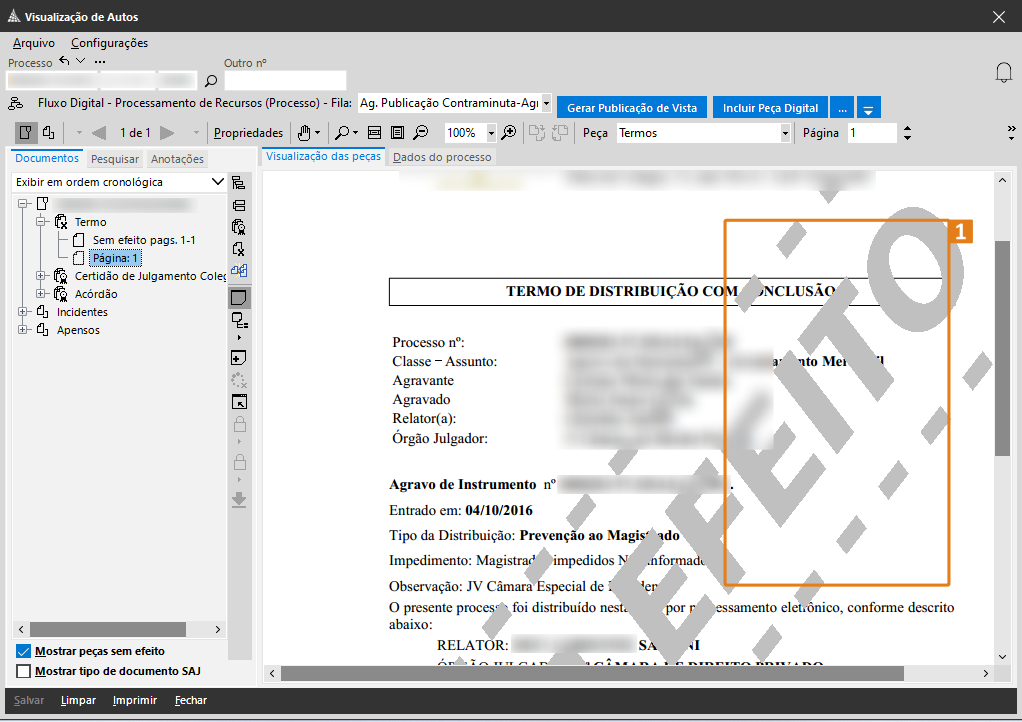This screenshot has height=722, width=1022.
Task: Open the Arquivo menu
Action: (34, 43)
